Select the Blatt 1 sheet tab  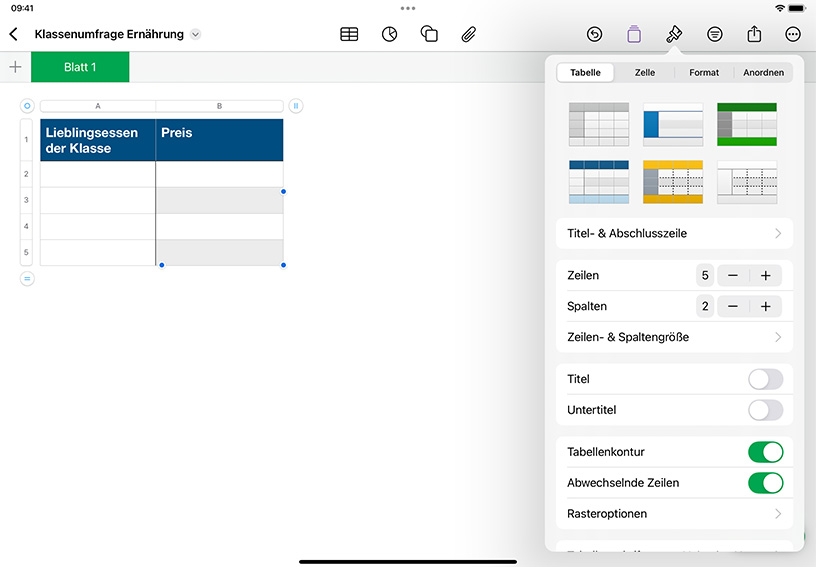(80, 67)
